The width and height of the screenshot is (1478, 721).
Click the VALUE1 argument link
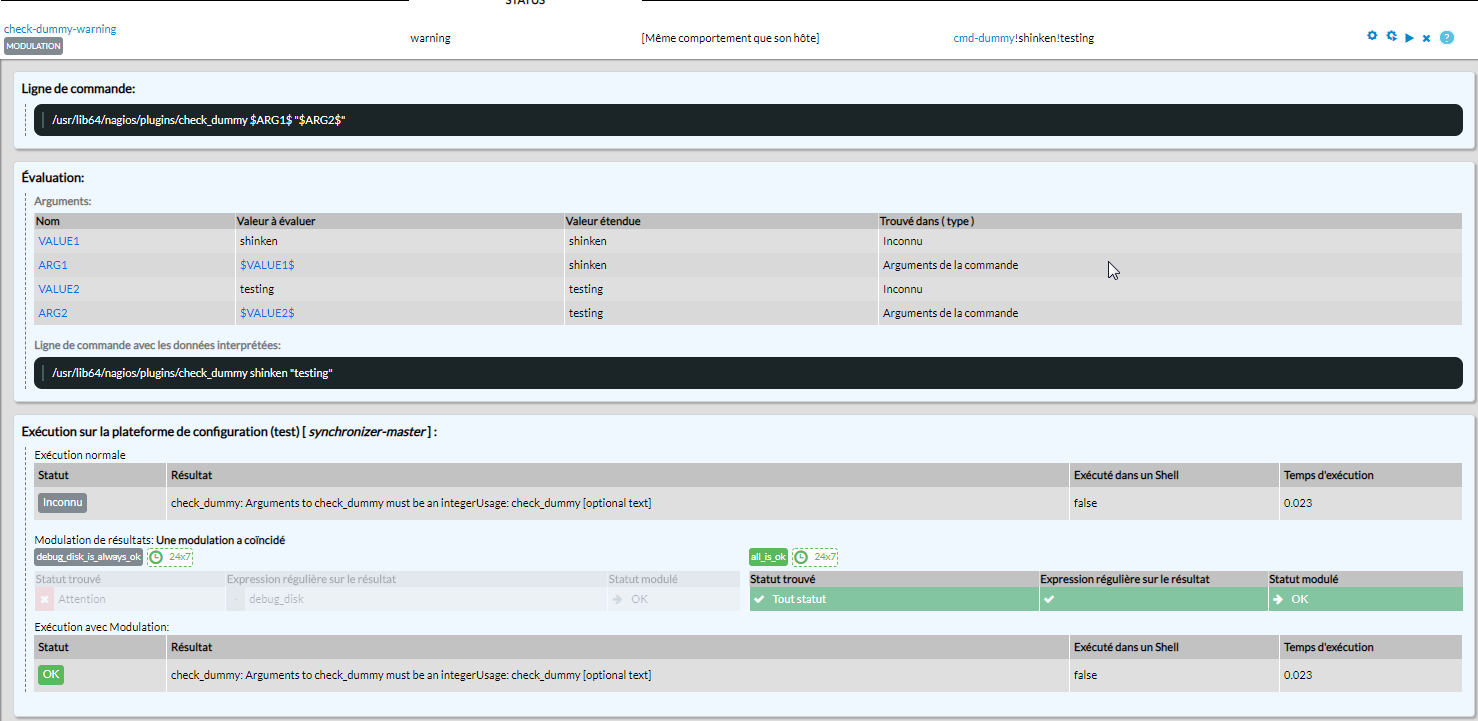tap(59, 241)
